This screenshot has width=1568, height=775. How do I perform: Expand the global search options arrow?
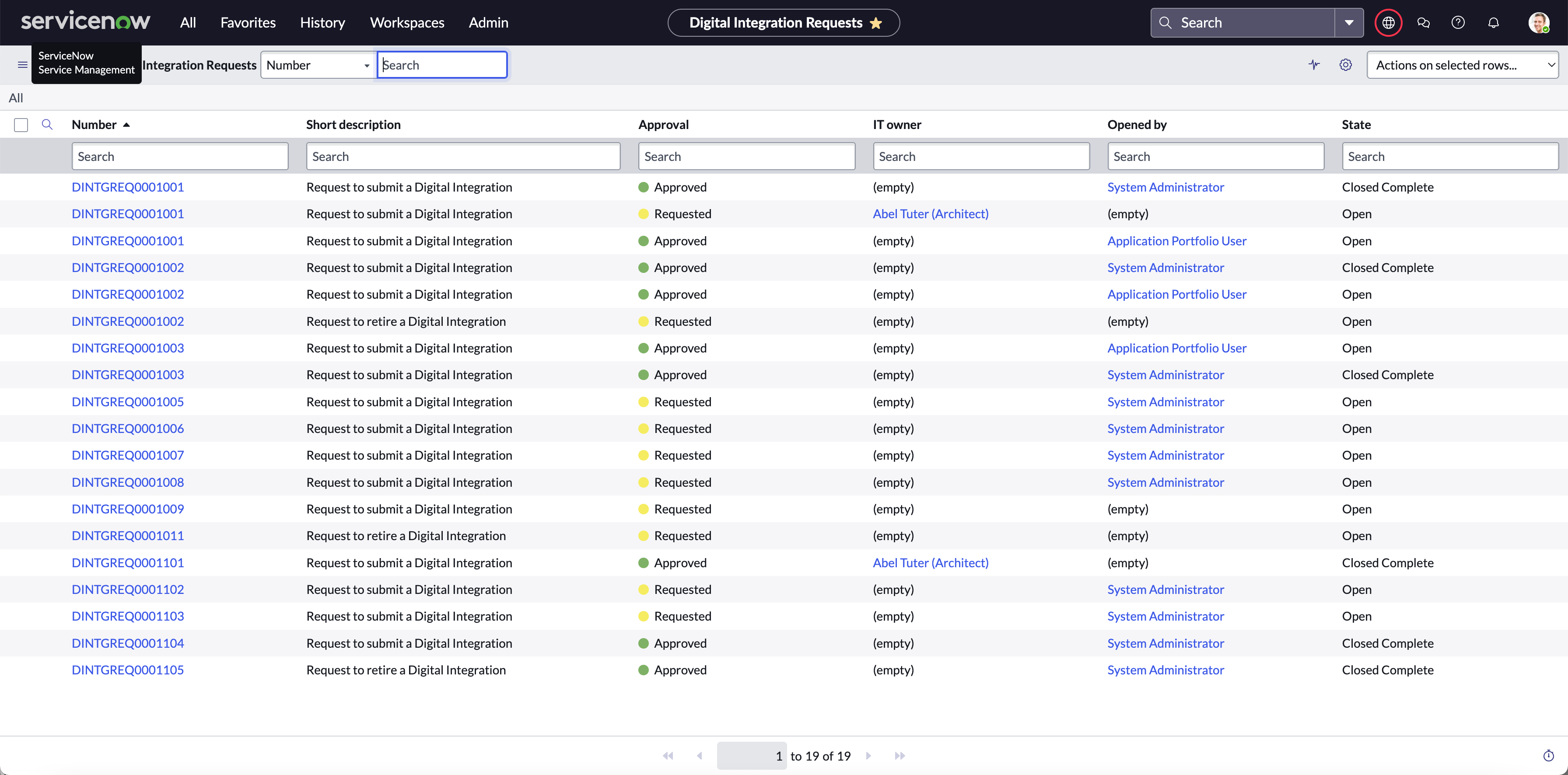[x=1349, y=22]
